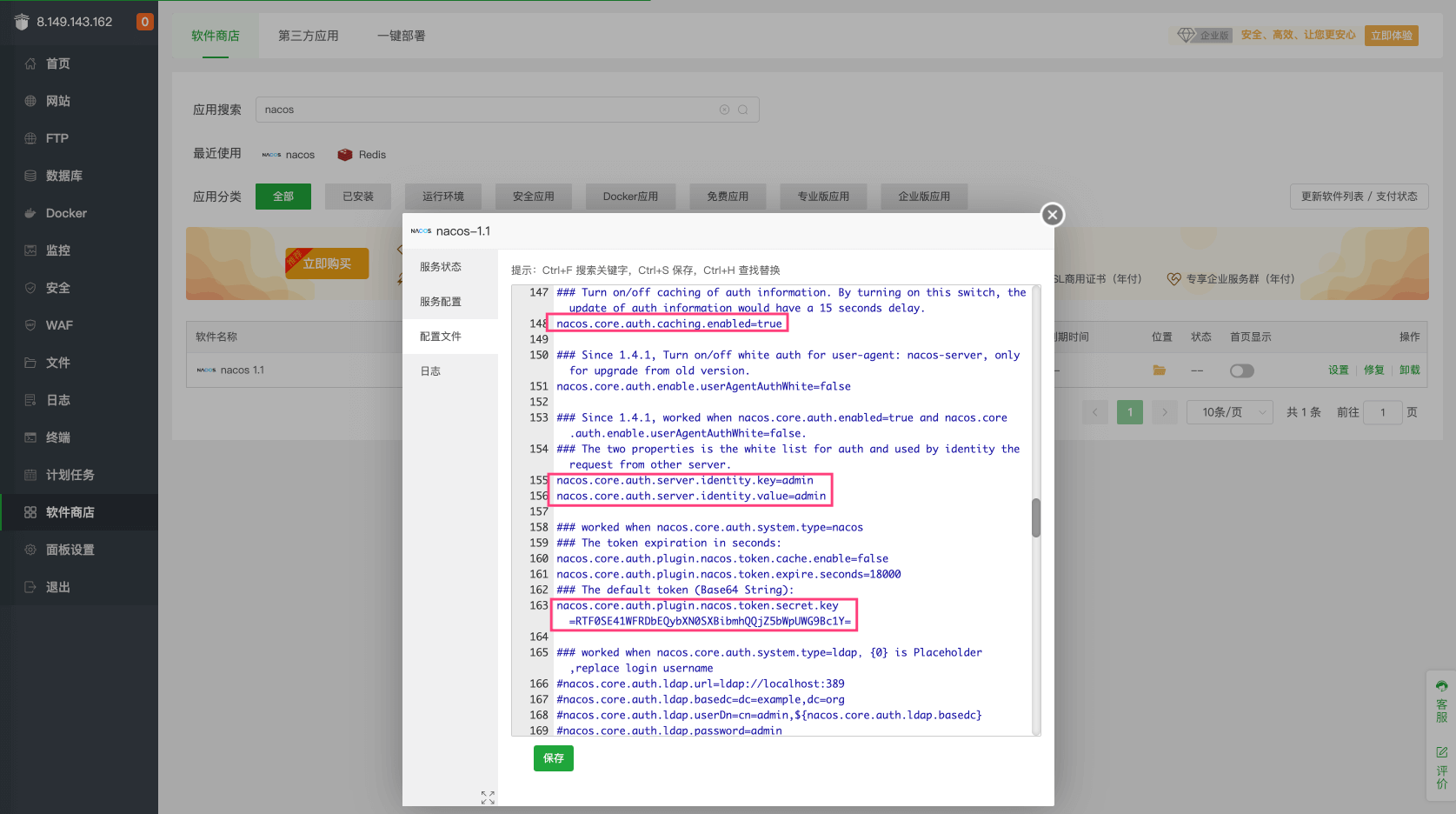Open the WAF sidebar item
The image size is (1456, 814).
(x=59, y=325)
